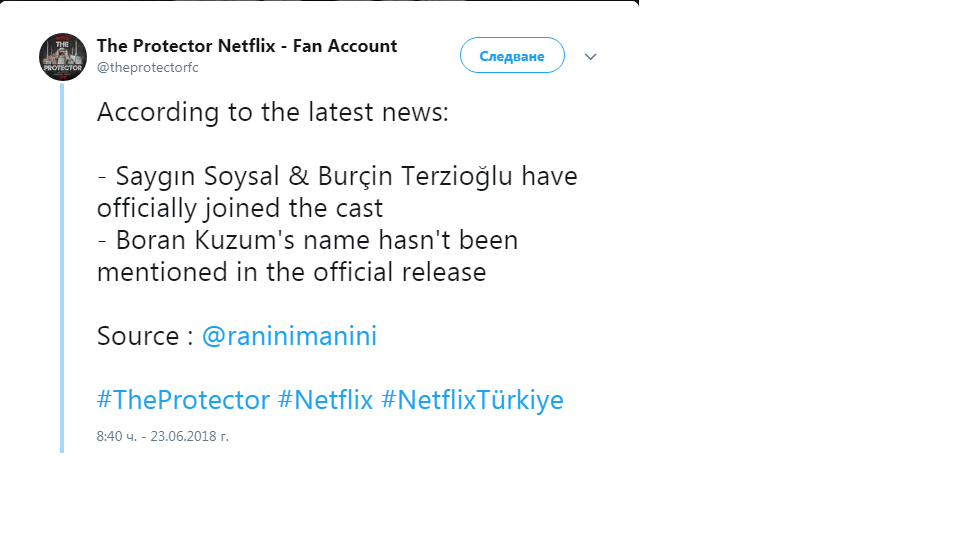Click the 'Source :' label text
The height and width of the screenshot is (540, 960).
pos(144,336)
